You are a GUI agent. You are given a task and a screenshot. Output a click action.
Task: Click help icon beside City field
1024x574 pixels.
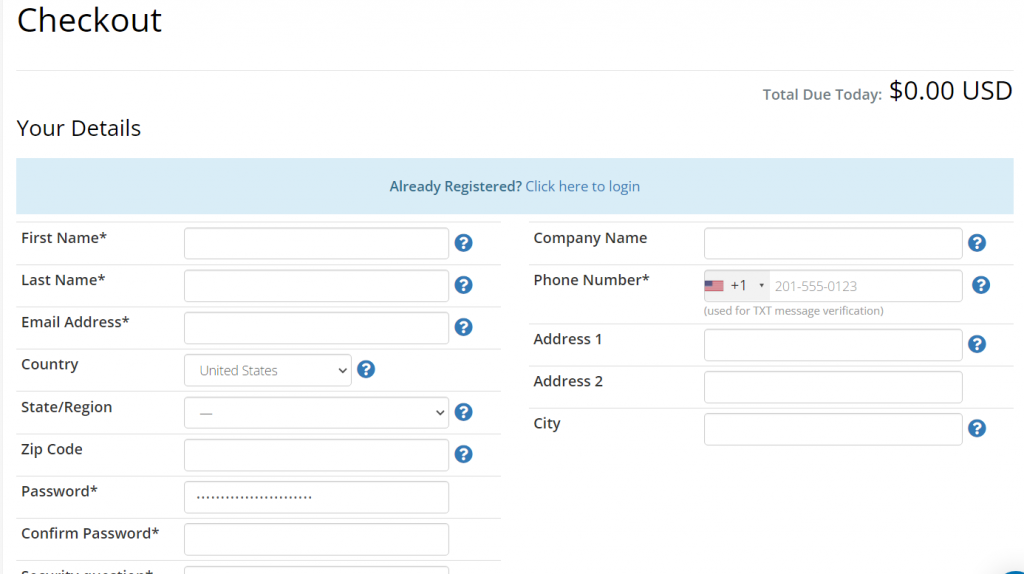click(977, 428)
